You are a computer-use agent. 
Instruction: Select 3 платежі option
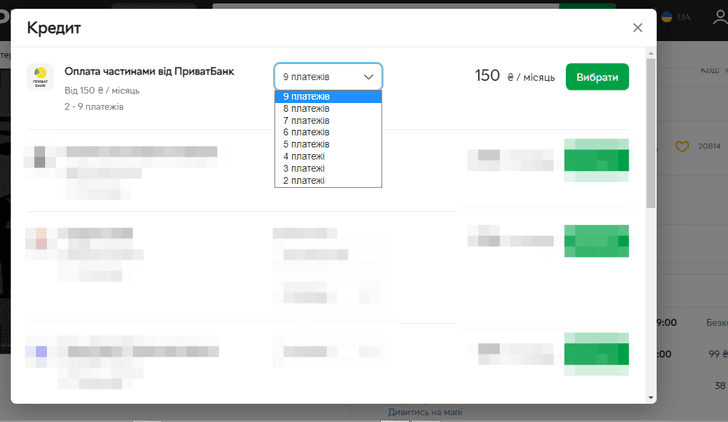pos(328,169)
